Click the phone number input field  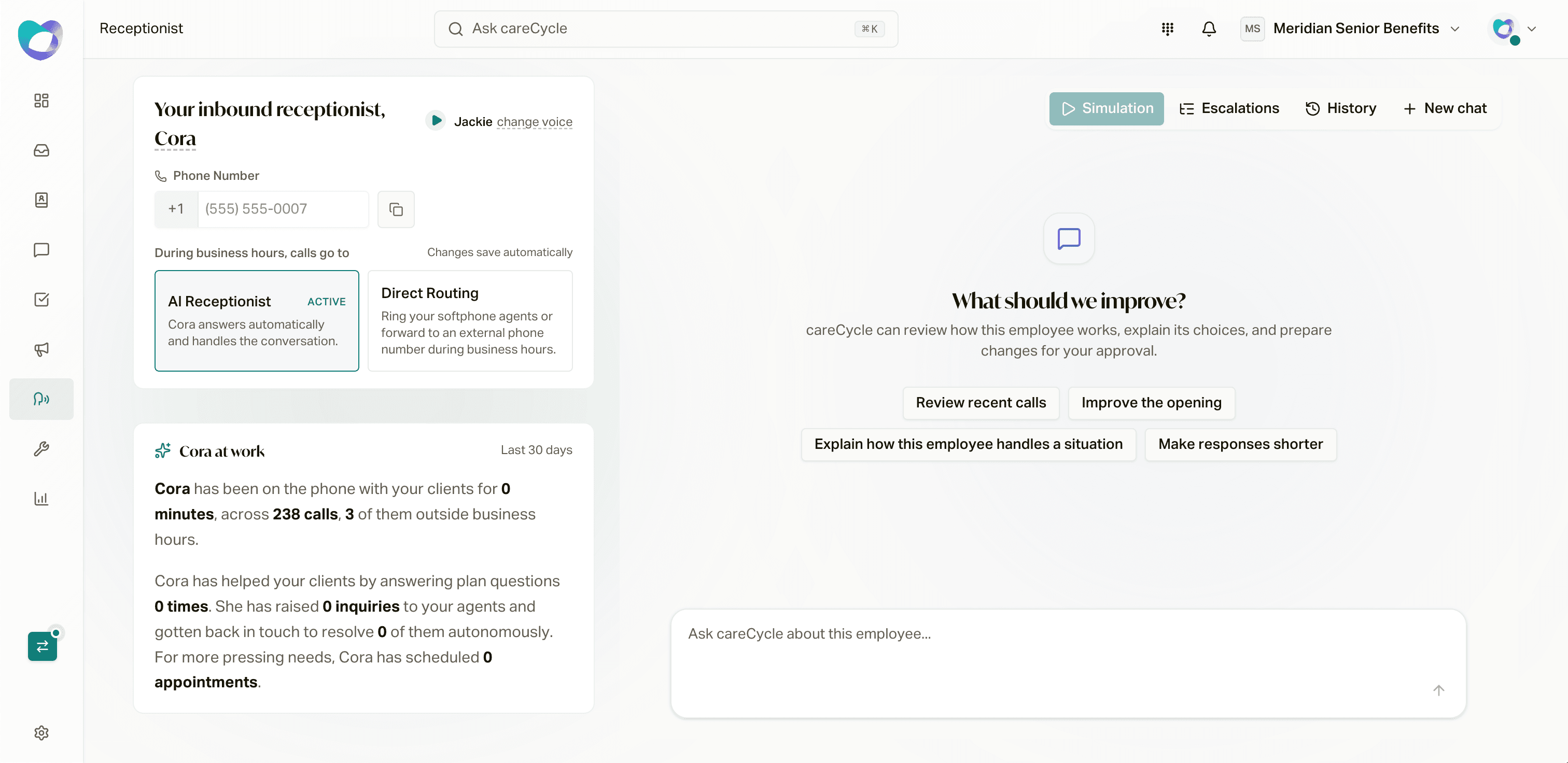click(x=283, y=209)
